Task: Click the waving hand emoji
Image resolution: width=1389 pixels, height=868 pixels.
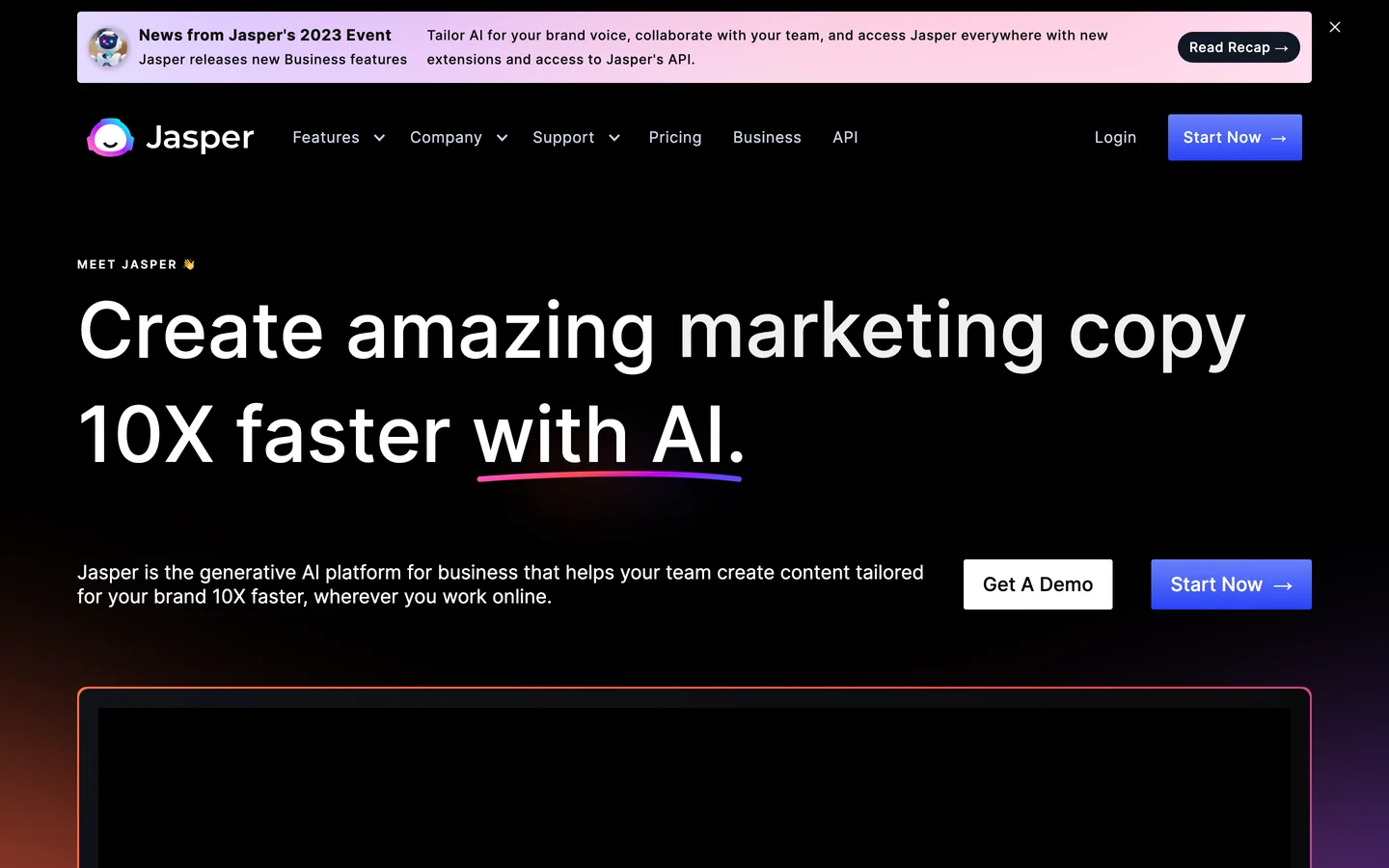Action: pyautogui.click(x=189, y=264)
